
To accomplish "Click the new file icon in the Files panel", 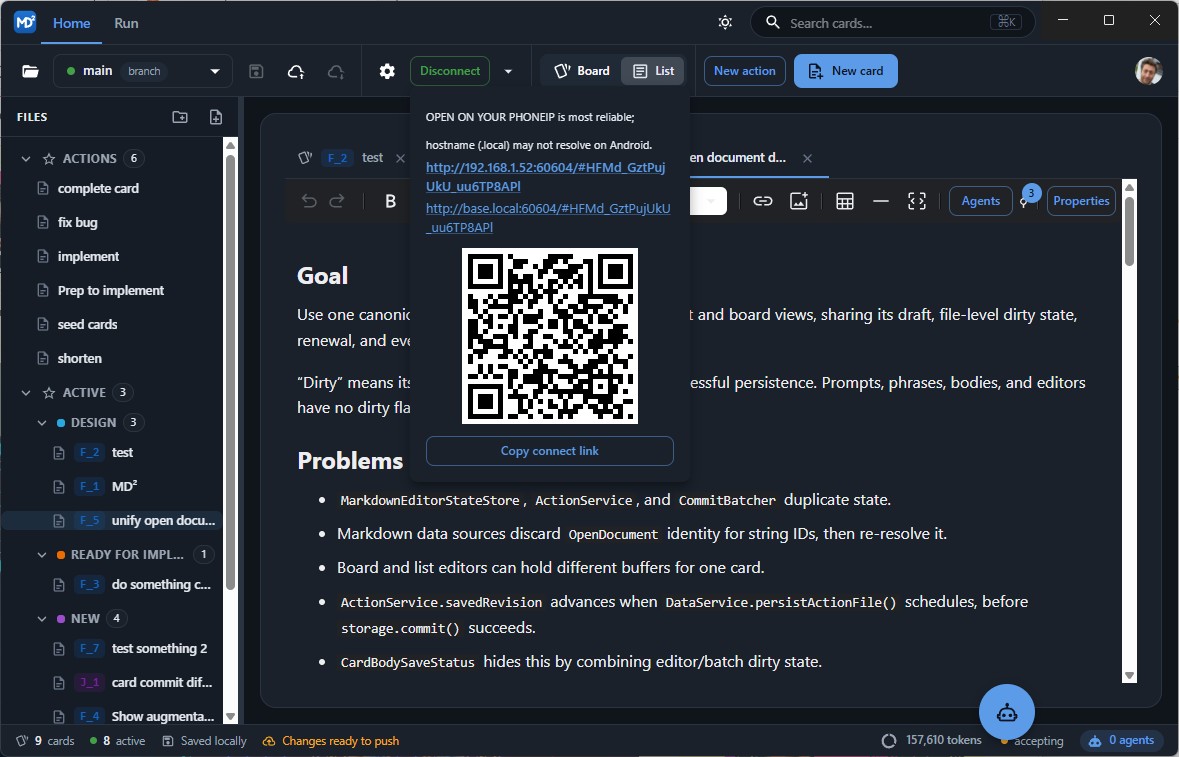I will click(x=216, y=117).
